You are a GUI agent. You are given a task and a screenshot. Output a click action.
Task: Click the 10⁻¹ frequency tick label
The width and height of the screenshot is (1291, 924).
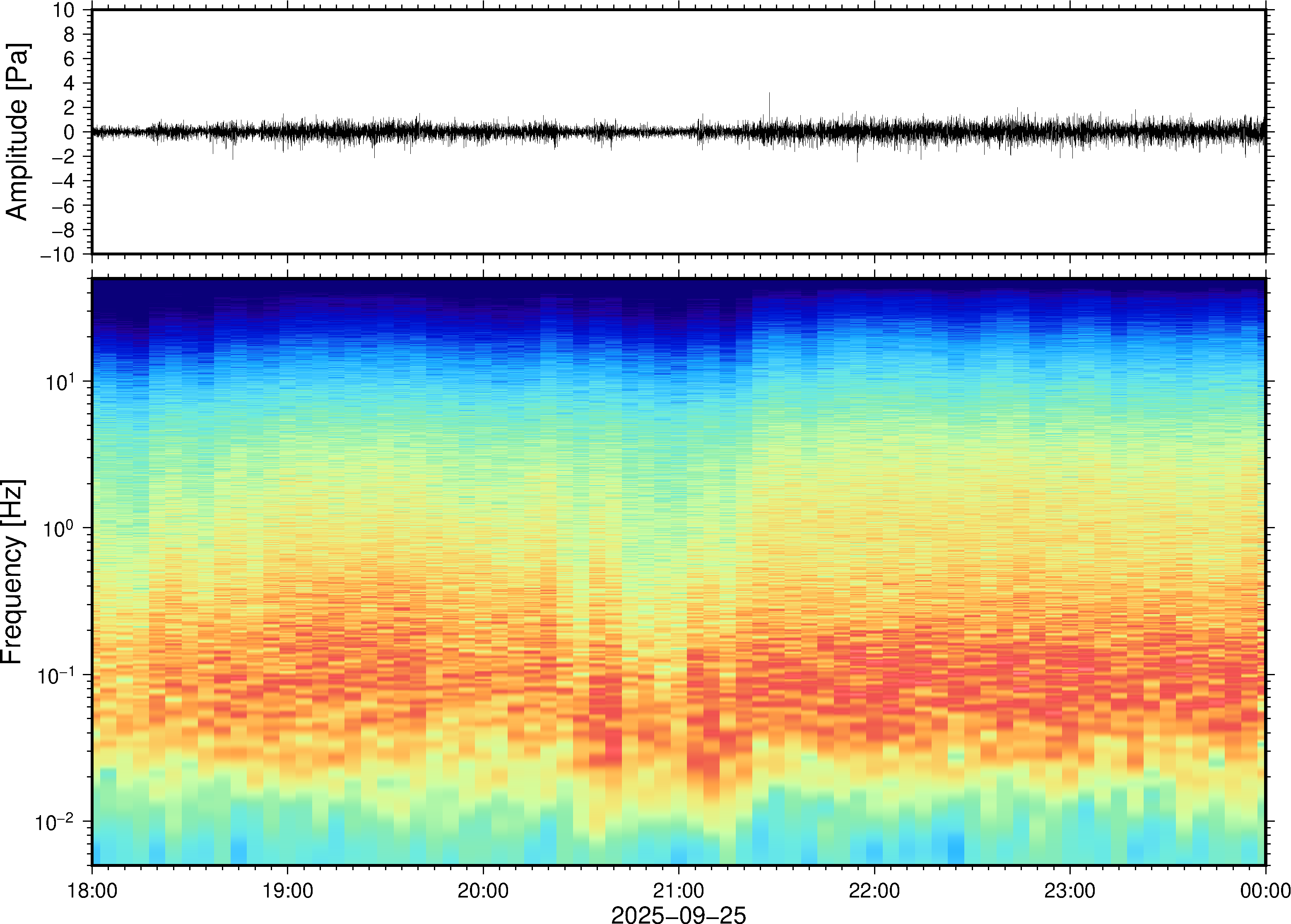point(56,675)
